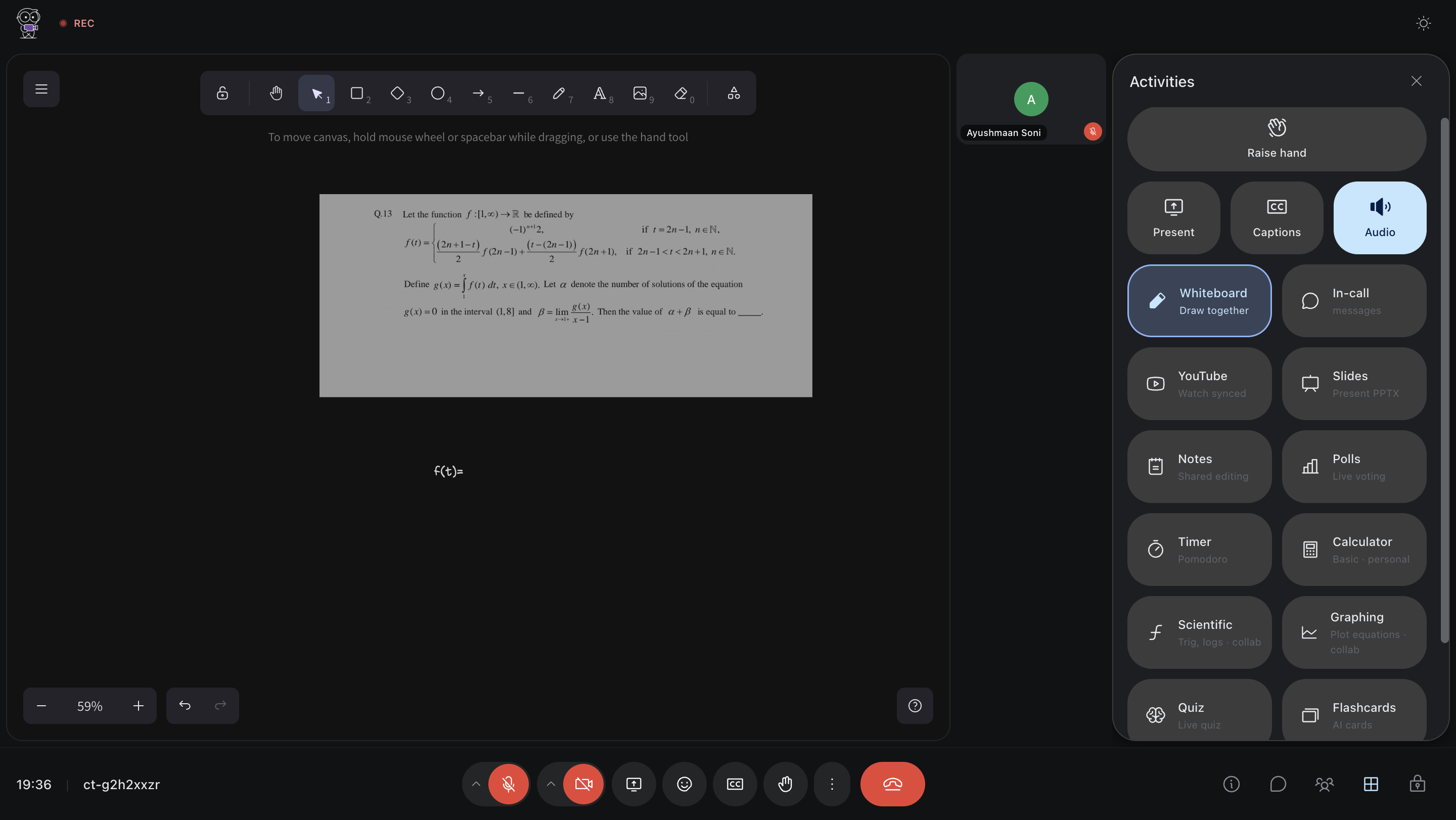The height and width of the screenshot is (820, 1456).
Task: Click the share screen button in call bar
Action: click(633, 784)
